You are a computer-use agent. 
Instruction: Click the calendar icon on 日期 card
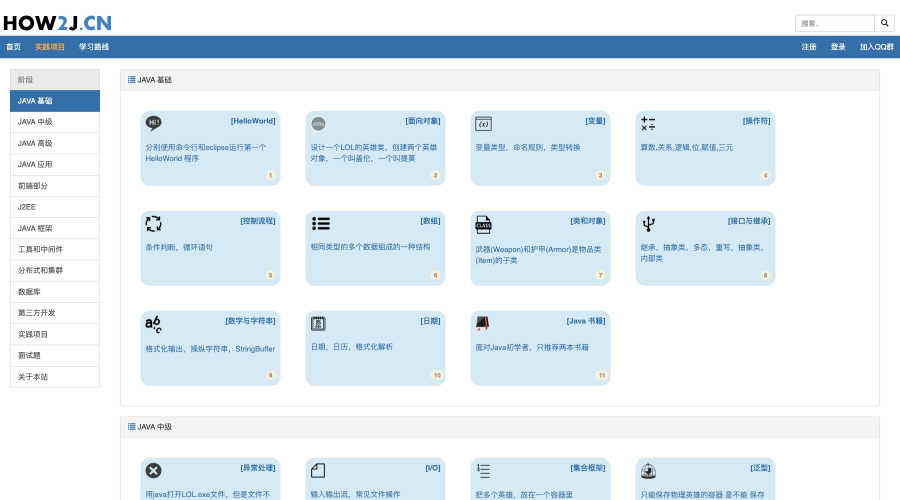[x=319, y=324]
